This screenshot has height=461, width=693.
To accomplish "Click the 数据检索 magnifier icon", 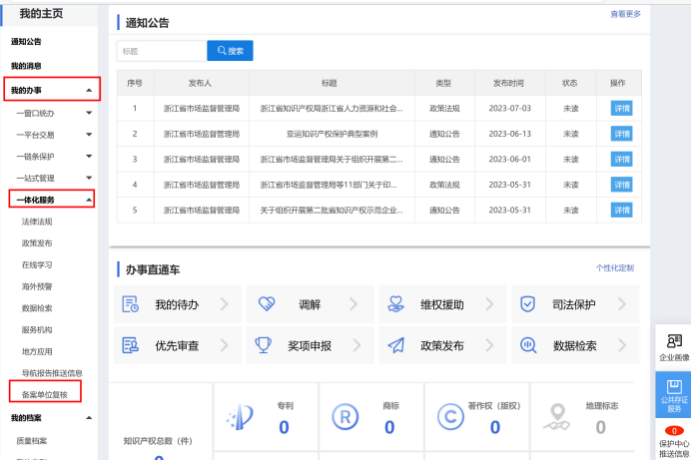I will pyautogui.click(x=528, y=345).
